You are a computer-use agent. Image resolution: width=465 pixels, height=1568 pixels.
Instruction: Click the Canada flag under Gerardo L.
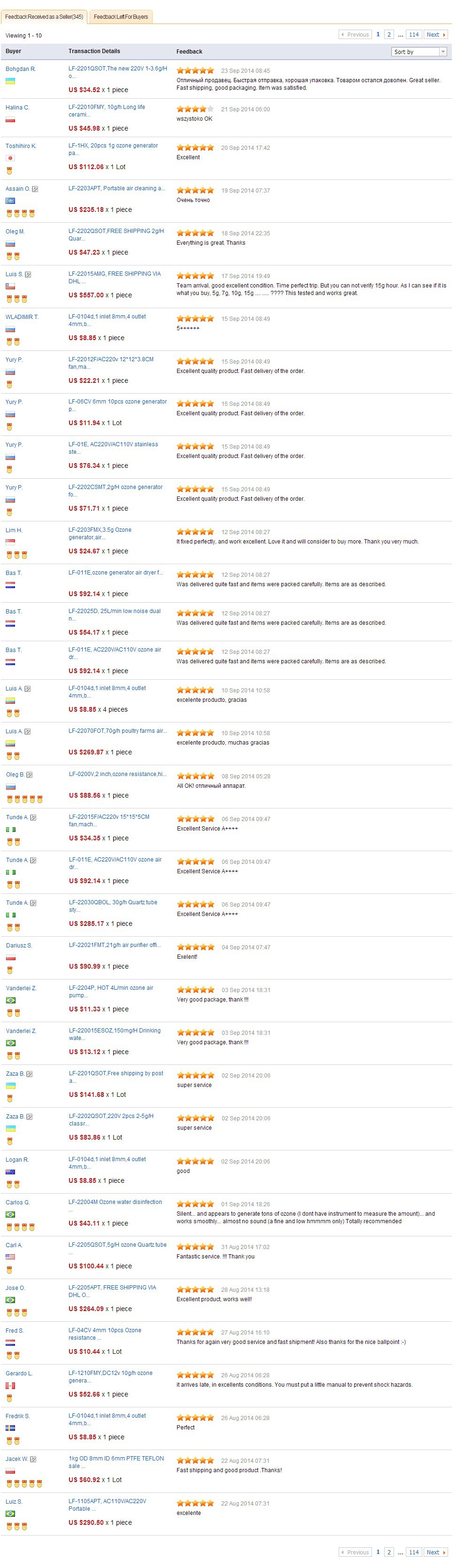coord(10,1385)
